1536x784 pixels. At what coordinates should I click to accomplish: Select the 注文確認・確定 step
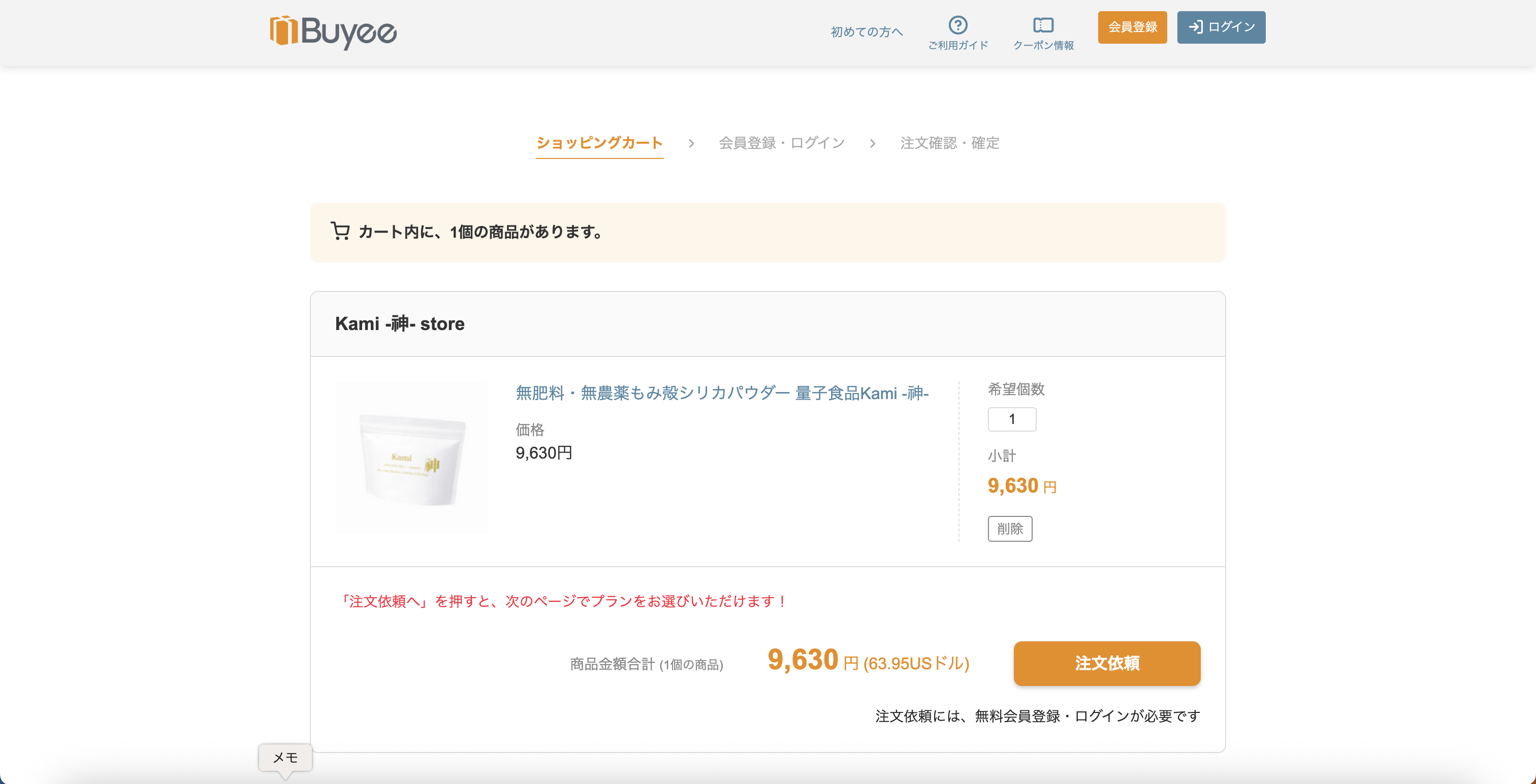pos(949,143)
